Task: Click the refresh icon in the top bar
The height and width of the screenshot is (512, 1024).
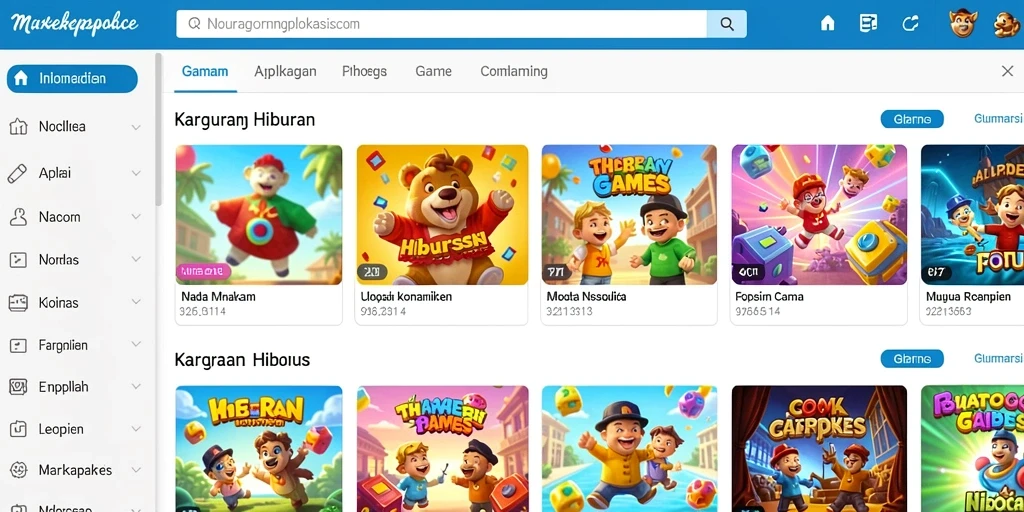Action: click(x=910, y=24)
